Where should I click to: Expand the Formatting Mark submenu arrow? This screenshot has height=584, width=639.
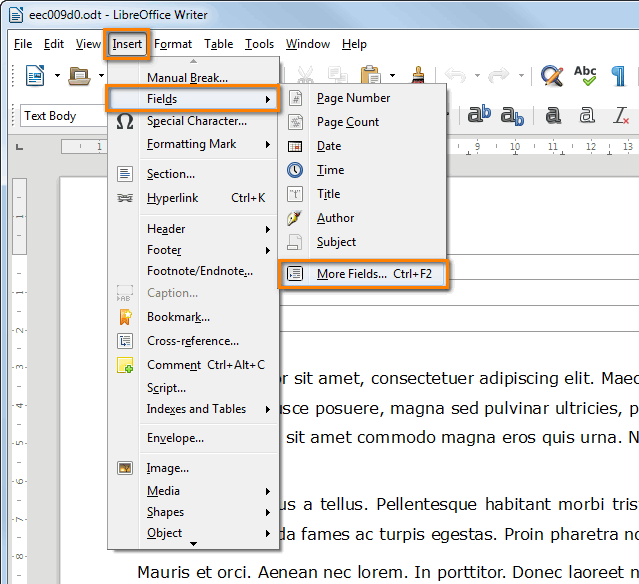268,144
